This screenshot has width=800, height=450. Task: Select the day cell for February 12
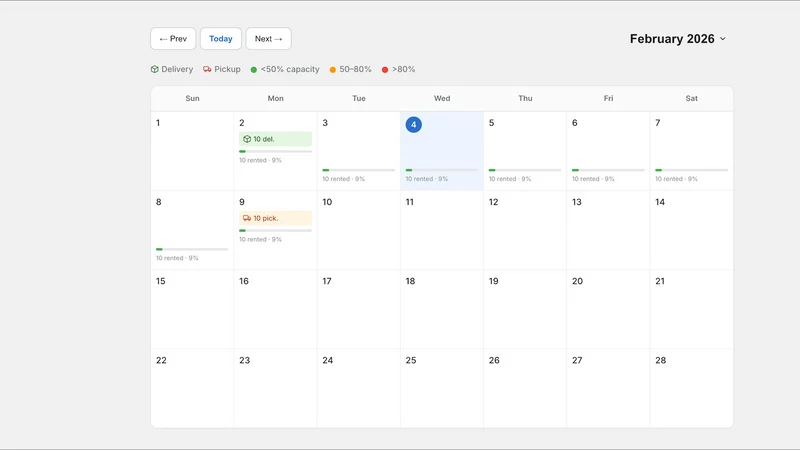point(525,230)
